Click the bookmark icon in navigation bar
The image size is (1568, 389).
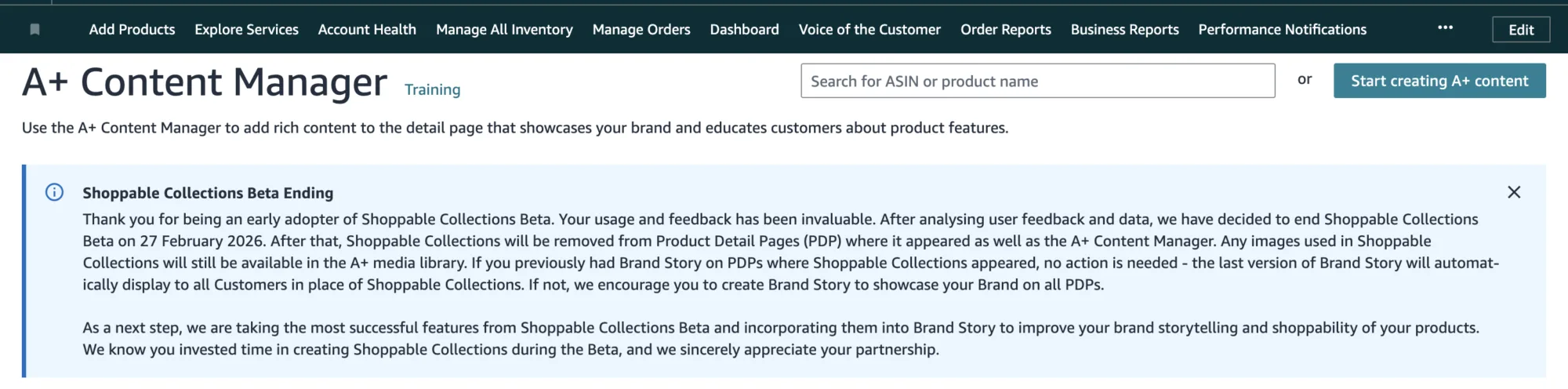click(34, 30)
